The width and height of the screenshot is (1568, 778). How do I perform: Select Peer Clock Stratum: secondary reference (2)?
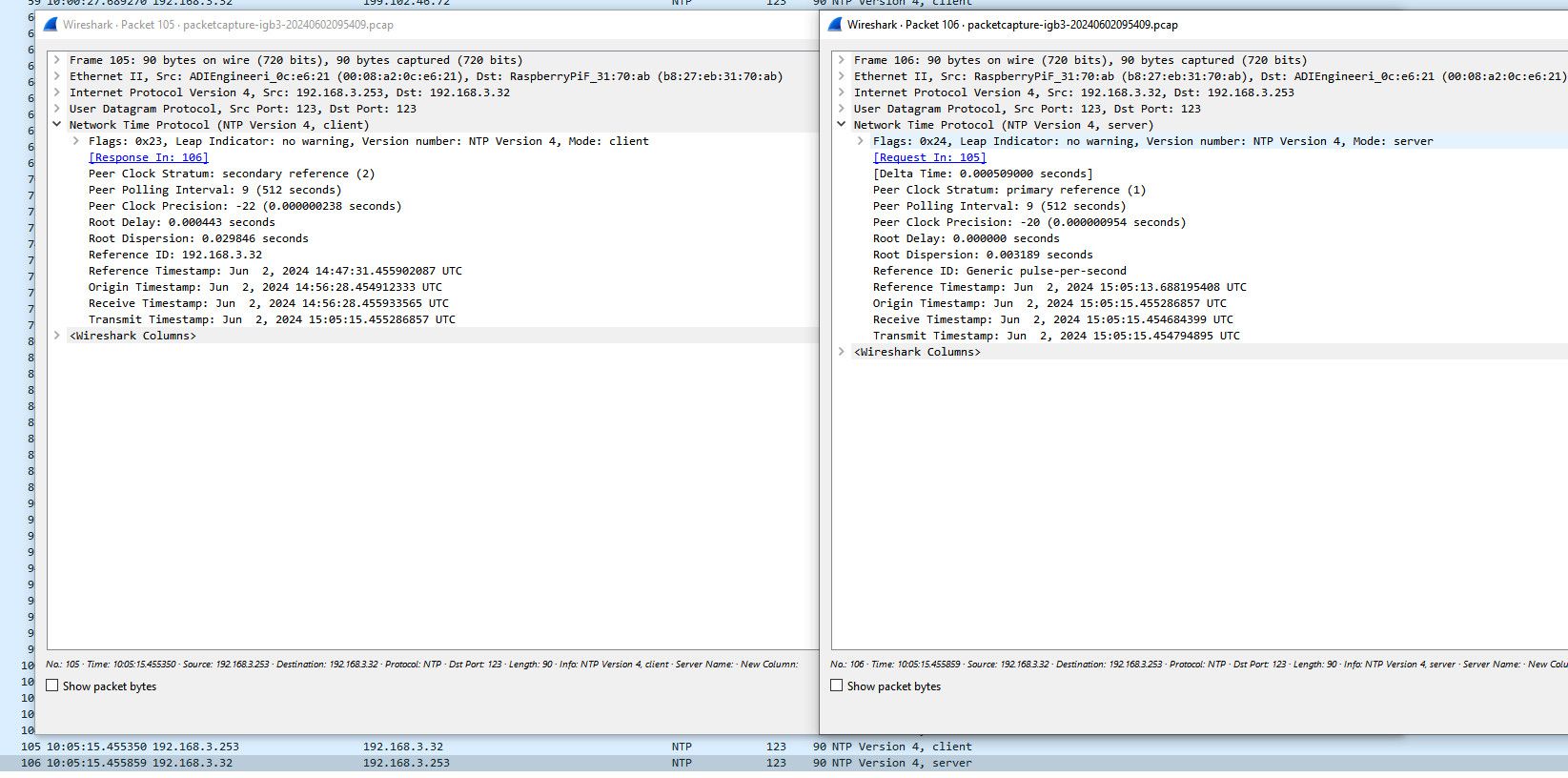(x=232, y=174)
